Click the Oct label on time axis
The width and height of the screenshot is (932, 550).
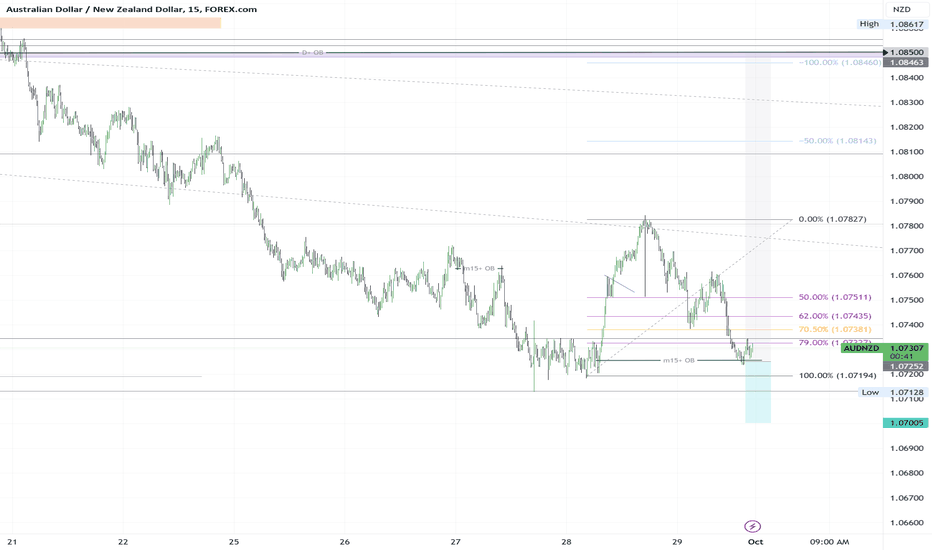click(755, 542)
